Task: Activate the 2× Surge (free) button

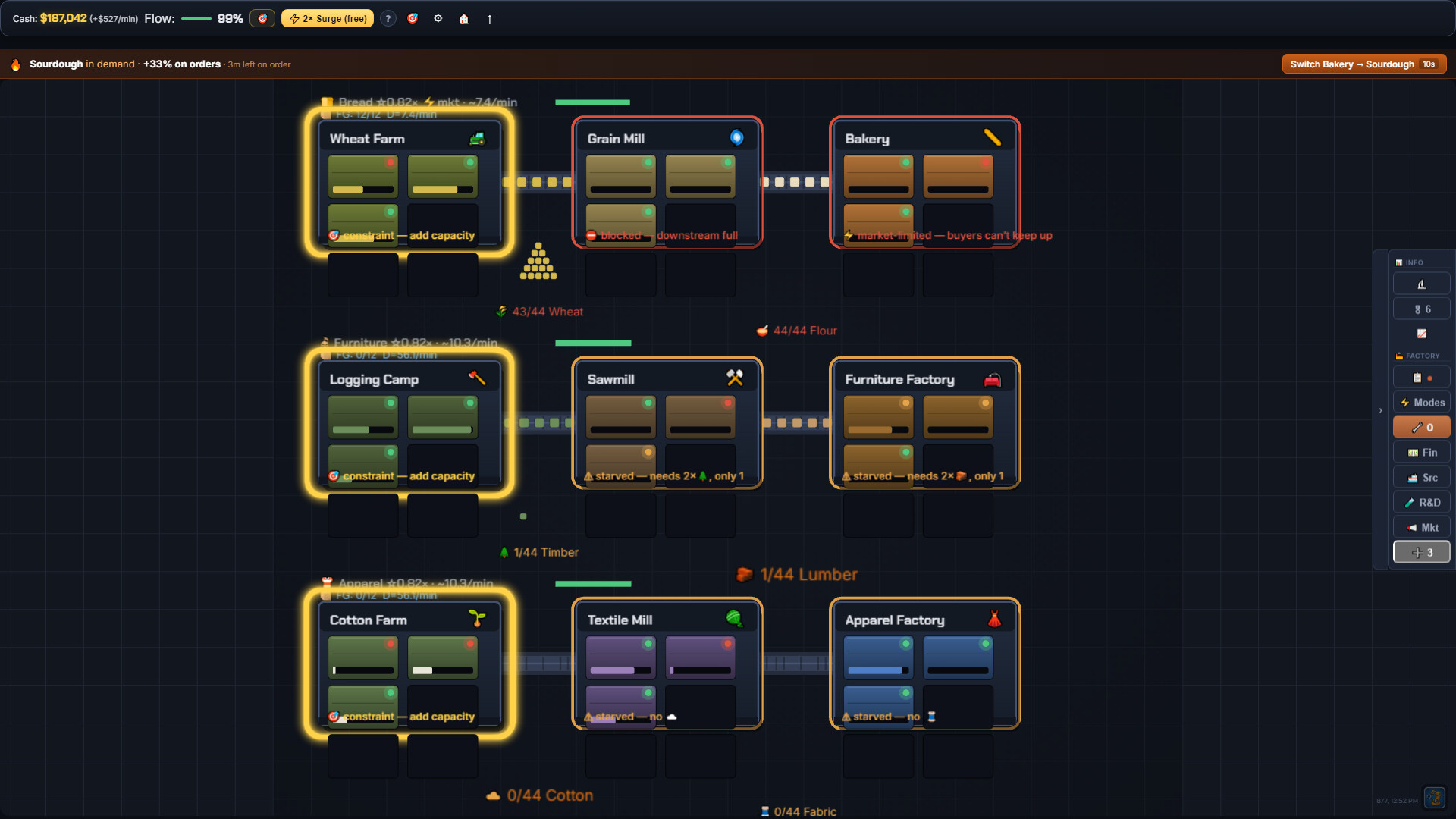Action: pos(328,18)
